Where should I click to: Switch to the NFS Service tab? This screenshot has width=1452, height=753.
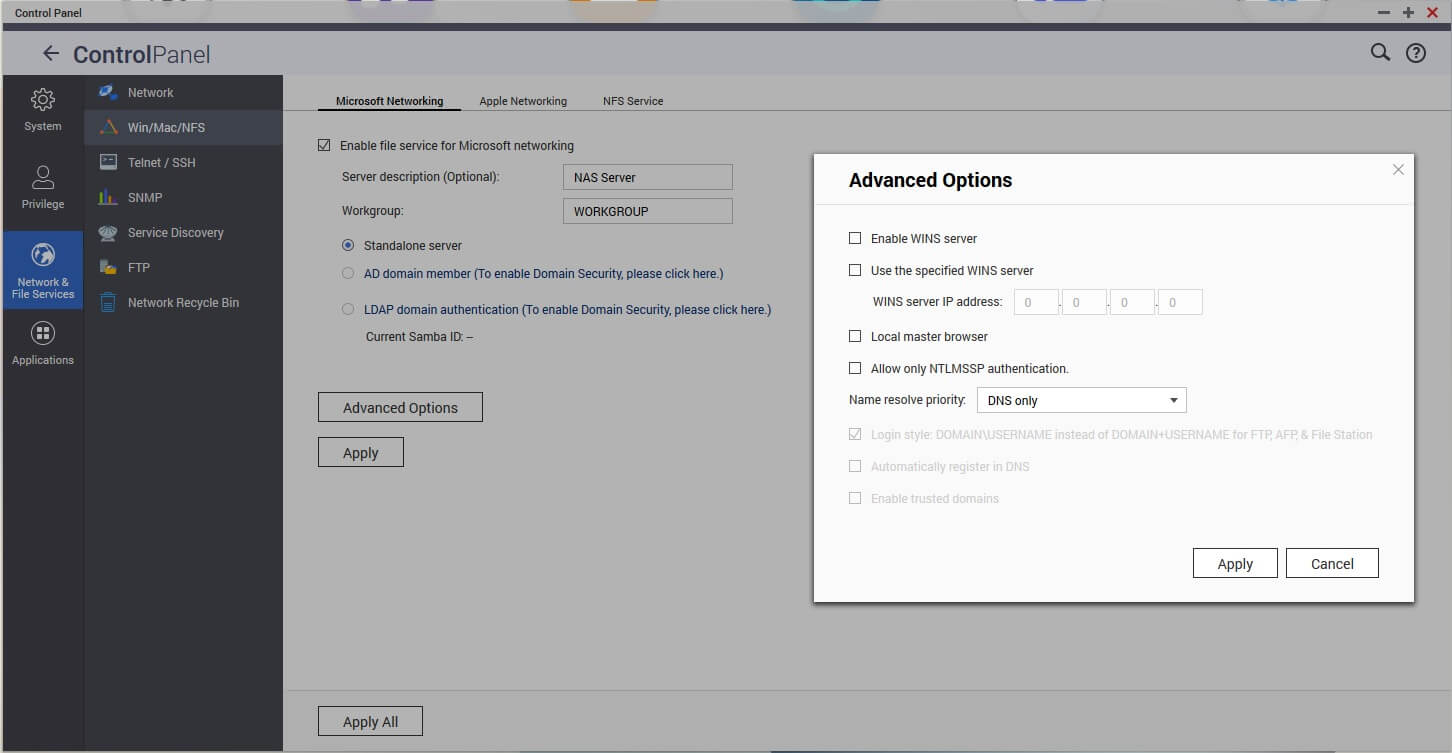coord(633,101)
